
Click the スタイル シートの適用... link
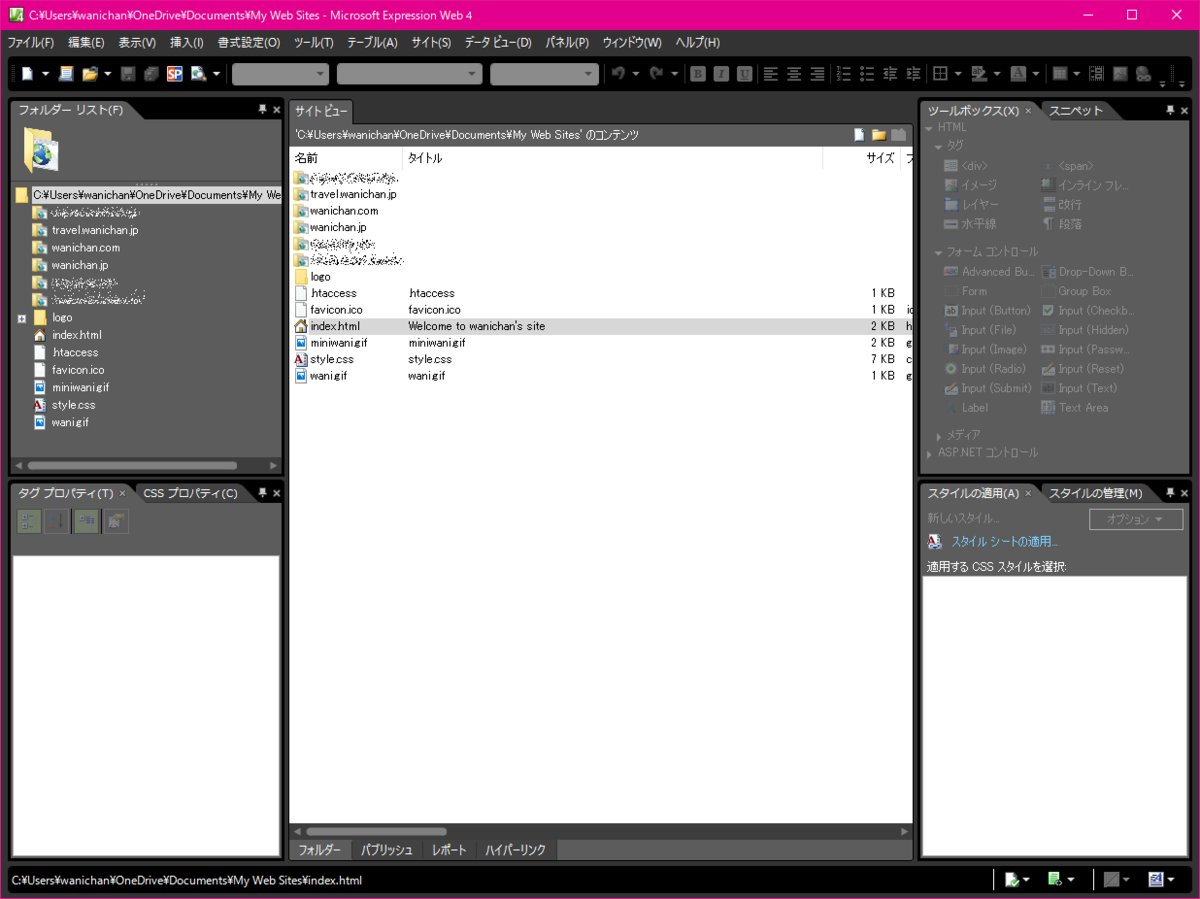coord(1004,541)
